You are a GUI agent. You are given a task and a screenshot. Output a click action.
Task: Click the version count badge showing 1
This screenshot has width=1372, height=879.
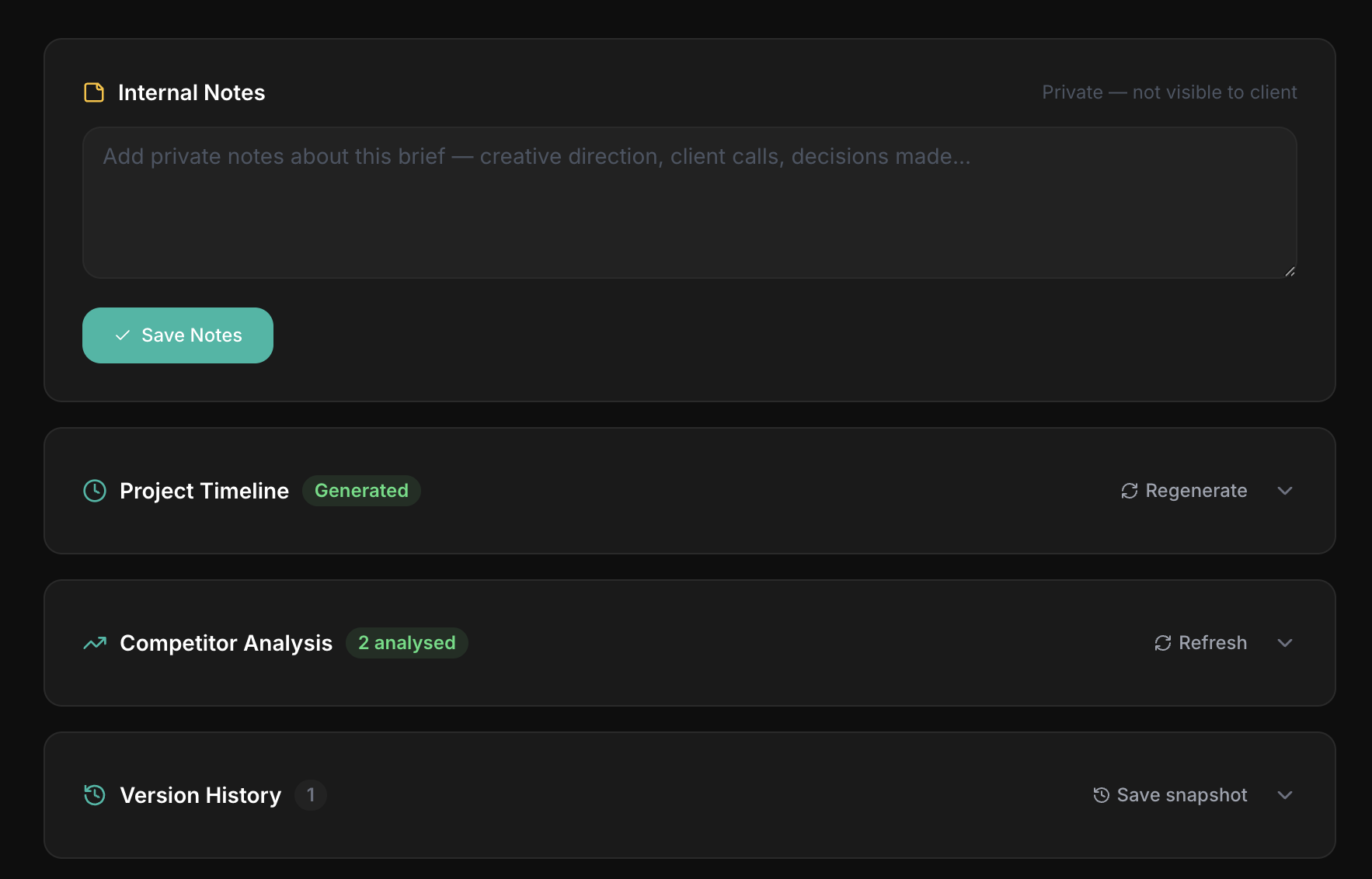311,794
